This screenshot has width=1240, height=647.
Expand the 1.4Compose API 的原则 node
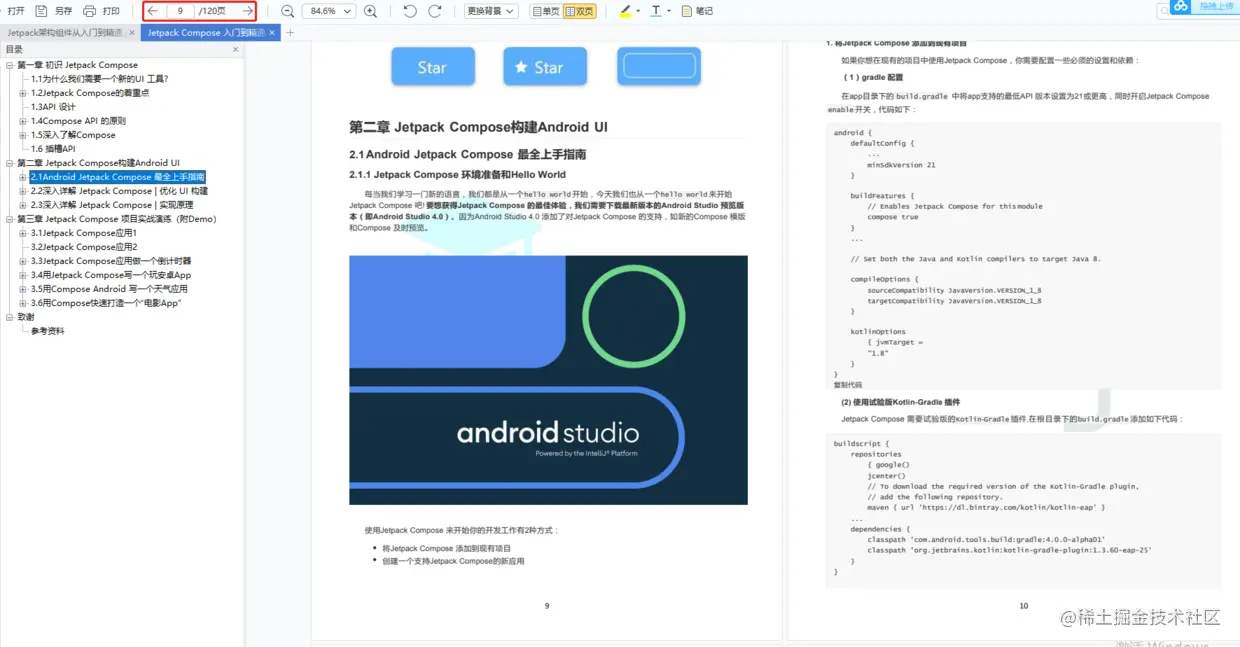point(23,121)
